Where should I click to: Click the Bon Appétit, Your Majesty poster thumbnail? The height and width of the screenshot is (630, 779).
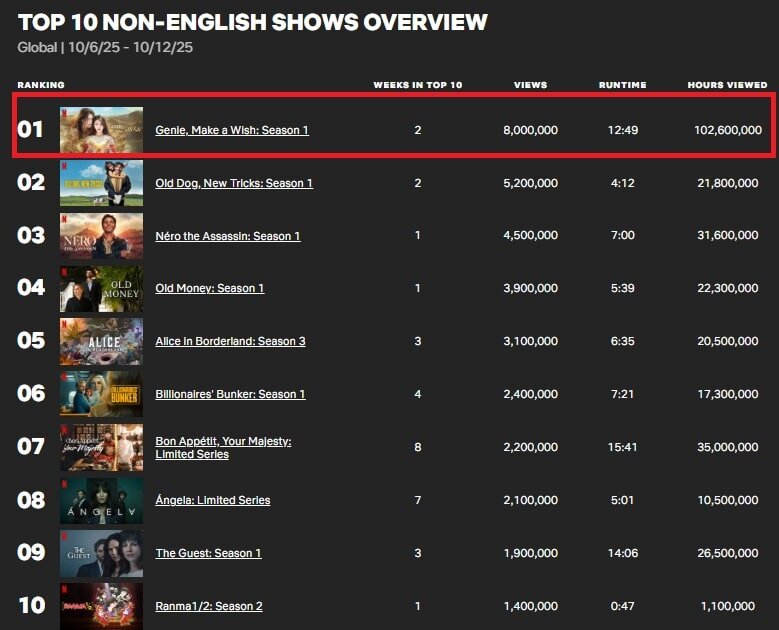(x=101, y=448)
